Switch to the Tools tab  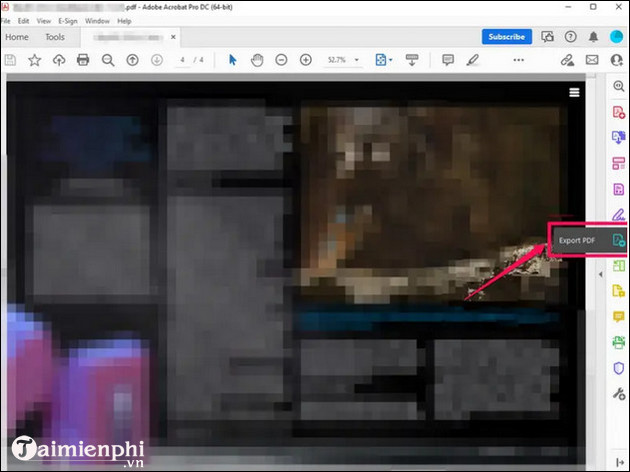54,37
